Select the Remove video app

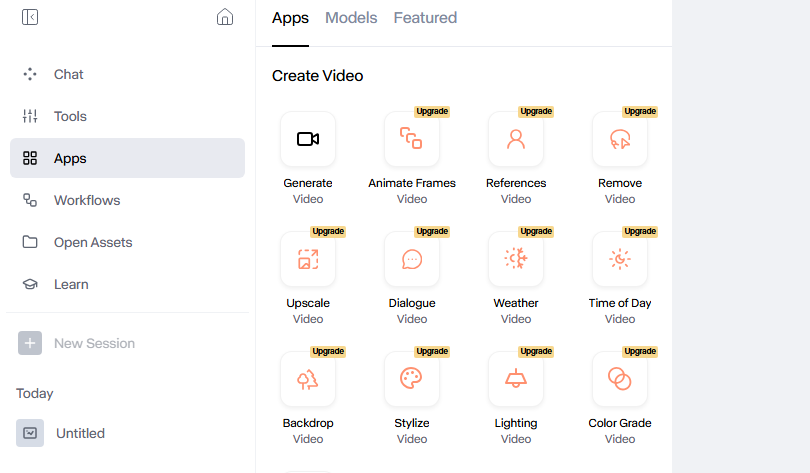pyautogui.click(x=620, y=139)
